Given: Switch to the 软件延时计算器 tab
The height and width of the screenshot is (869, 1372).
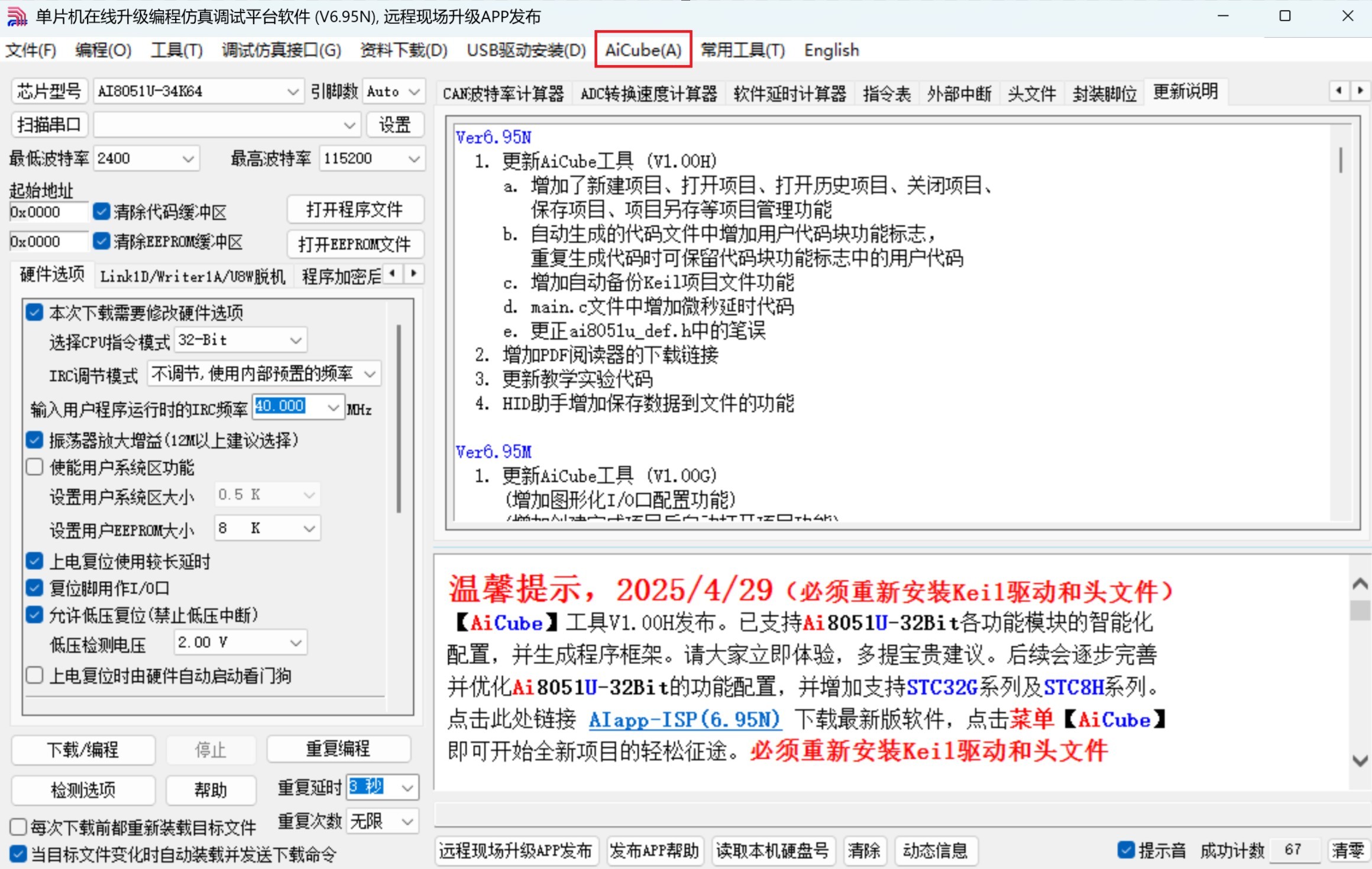Looking at the screenshot, I should tap(789, 93).
